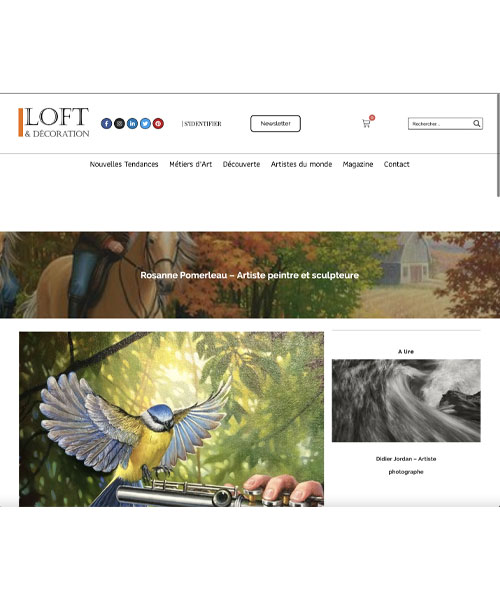Open the Twitter social icon
Screen dimensions: 500x600
(x=145, y=124)
